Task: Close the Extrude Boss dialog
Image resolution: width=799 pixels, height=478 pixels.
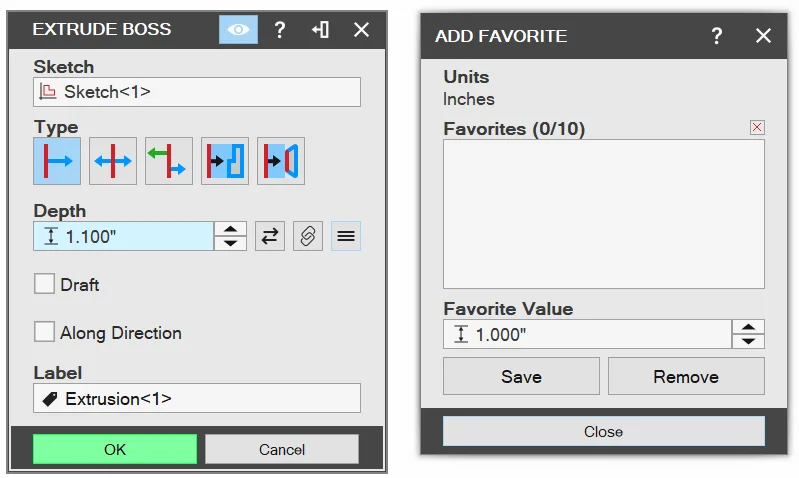Action: (x=361, y=30)
